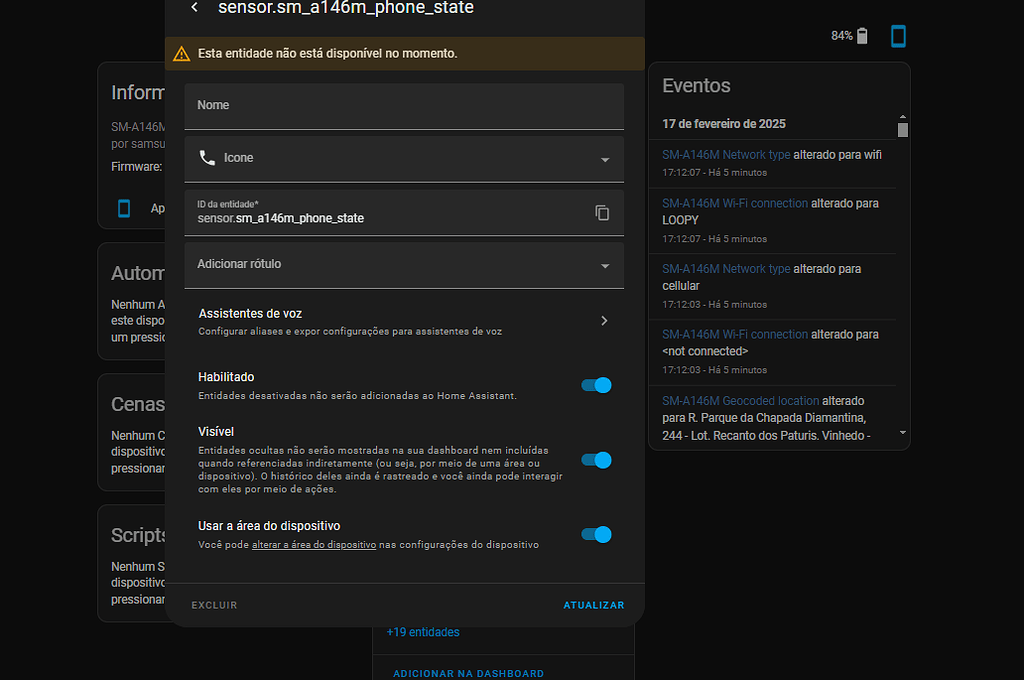
Task: Click the battery status icon showing 84%
Action: [x=862, y=35]
